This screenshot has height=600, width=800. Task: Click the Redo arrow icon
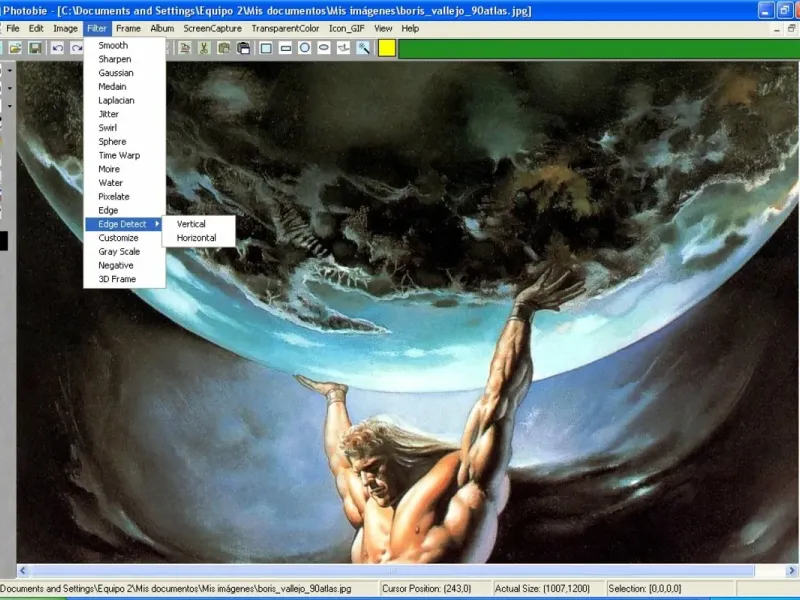click(77, 48)
